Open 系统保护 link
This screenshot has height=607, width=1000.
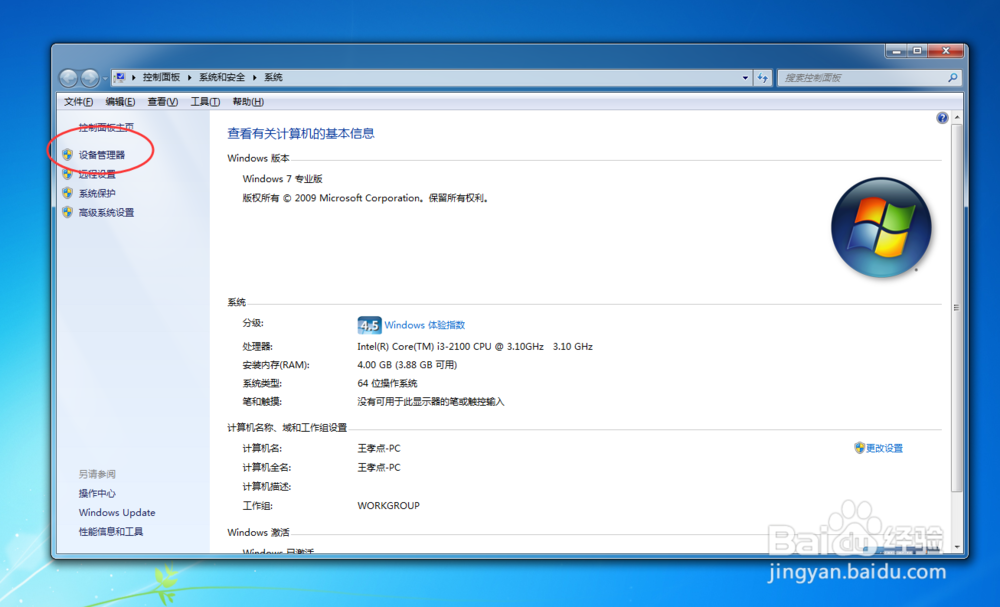point(97,193)
